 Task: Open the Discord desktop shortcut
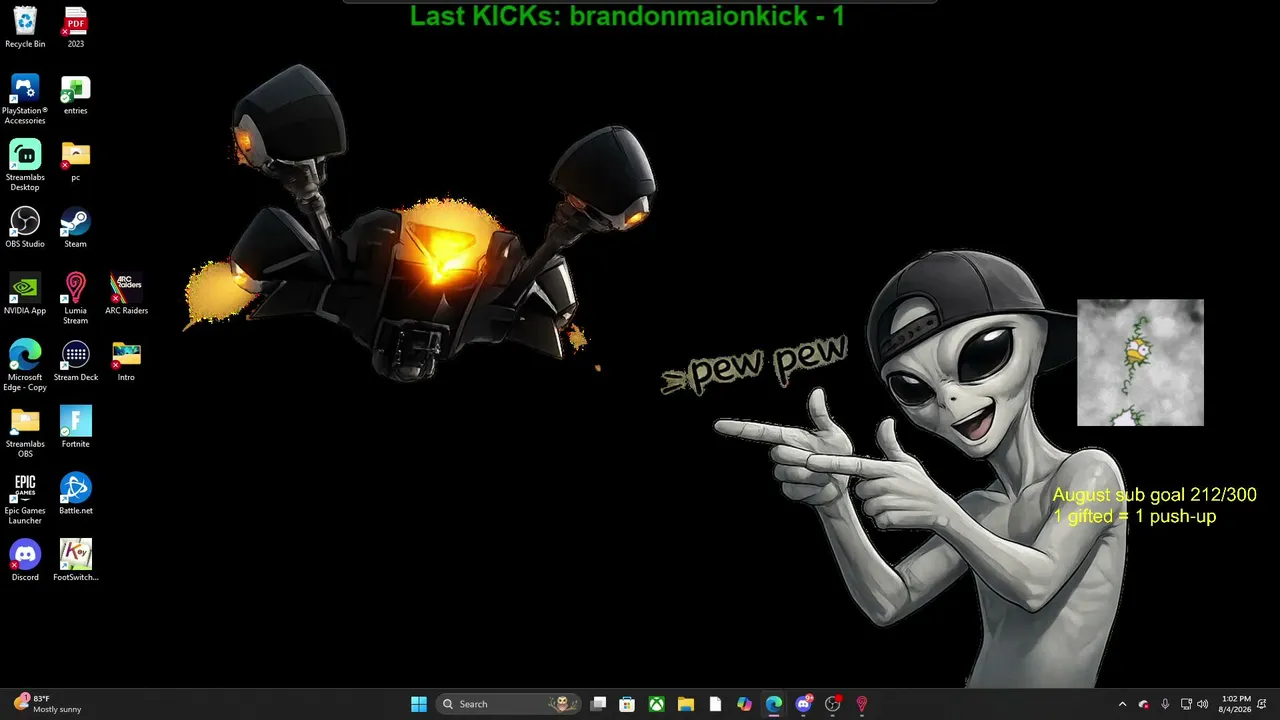click(x=25, y=561)
